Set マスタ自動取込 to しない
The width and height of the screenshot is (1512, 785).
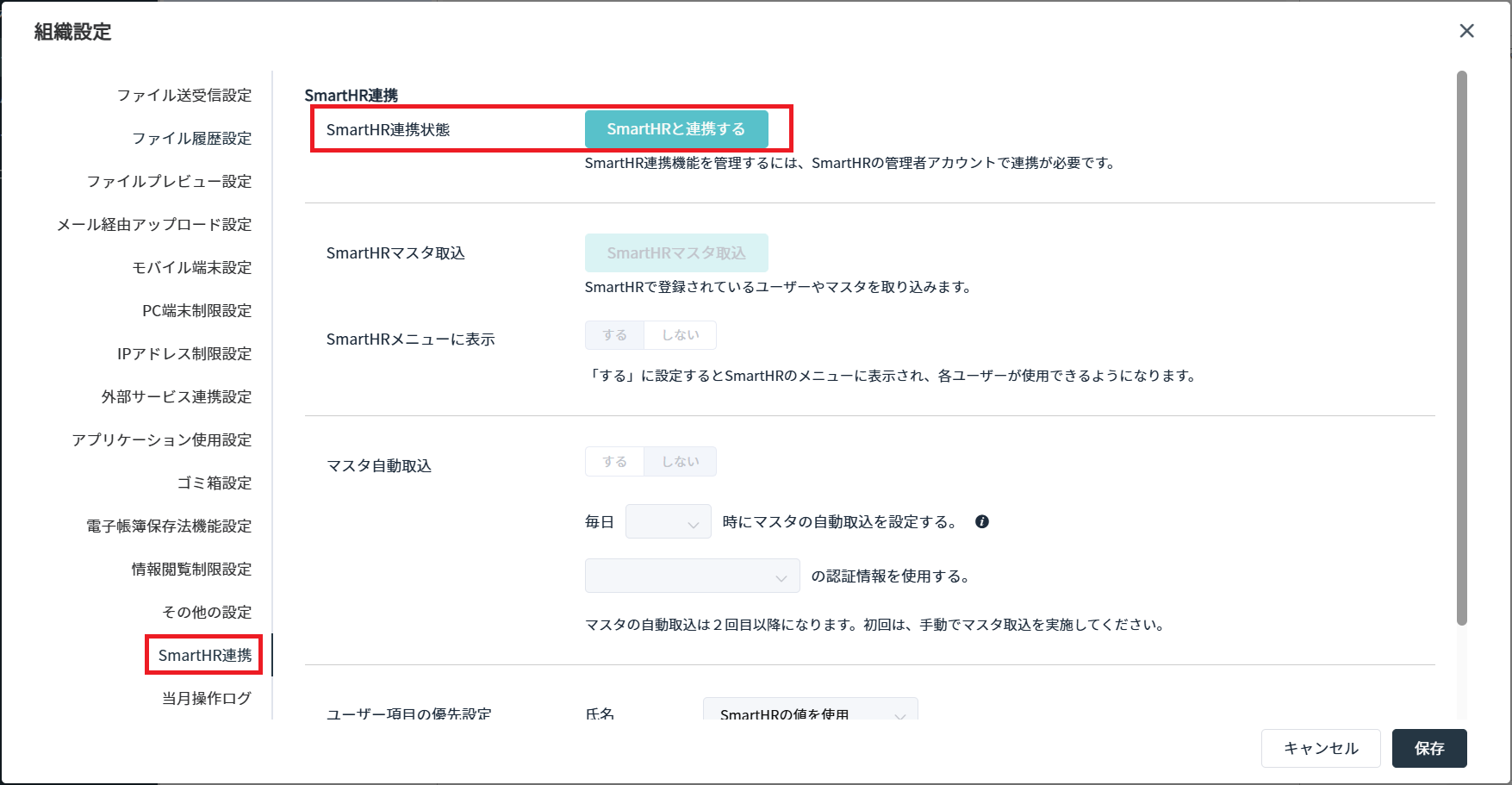pos(681,462)
